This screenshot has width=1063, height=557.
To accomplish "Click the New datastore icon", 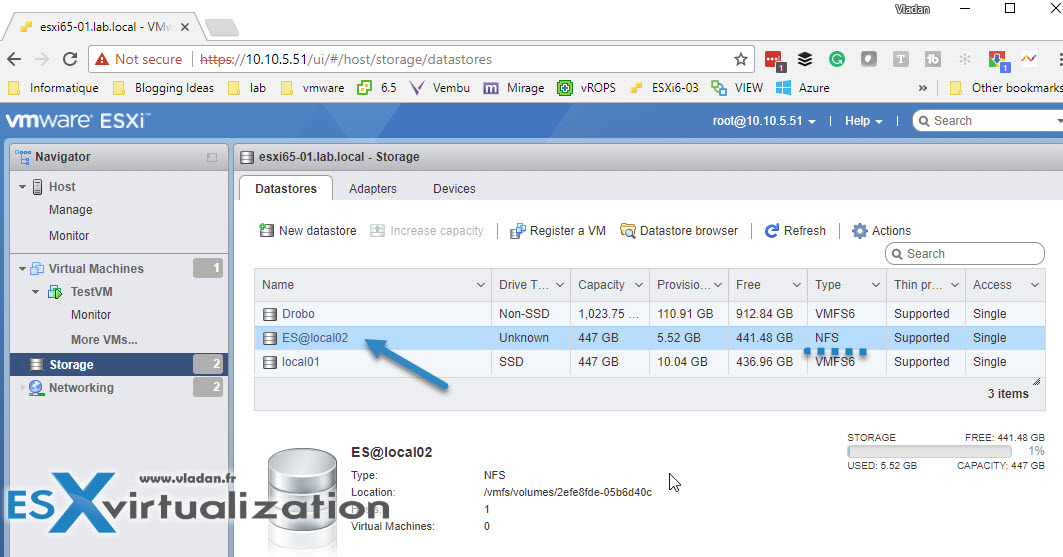I will click(x=266, y=230).
